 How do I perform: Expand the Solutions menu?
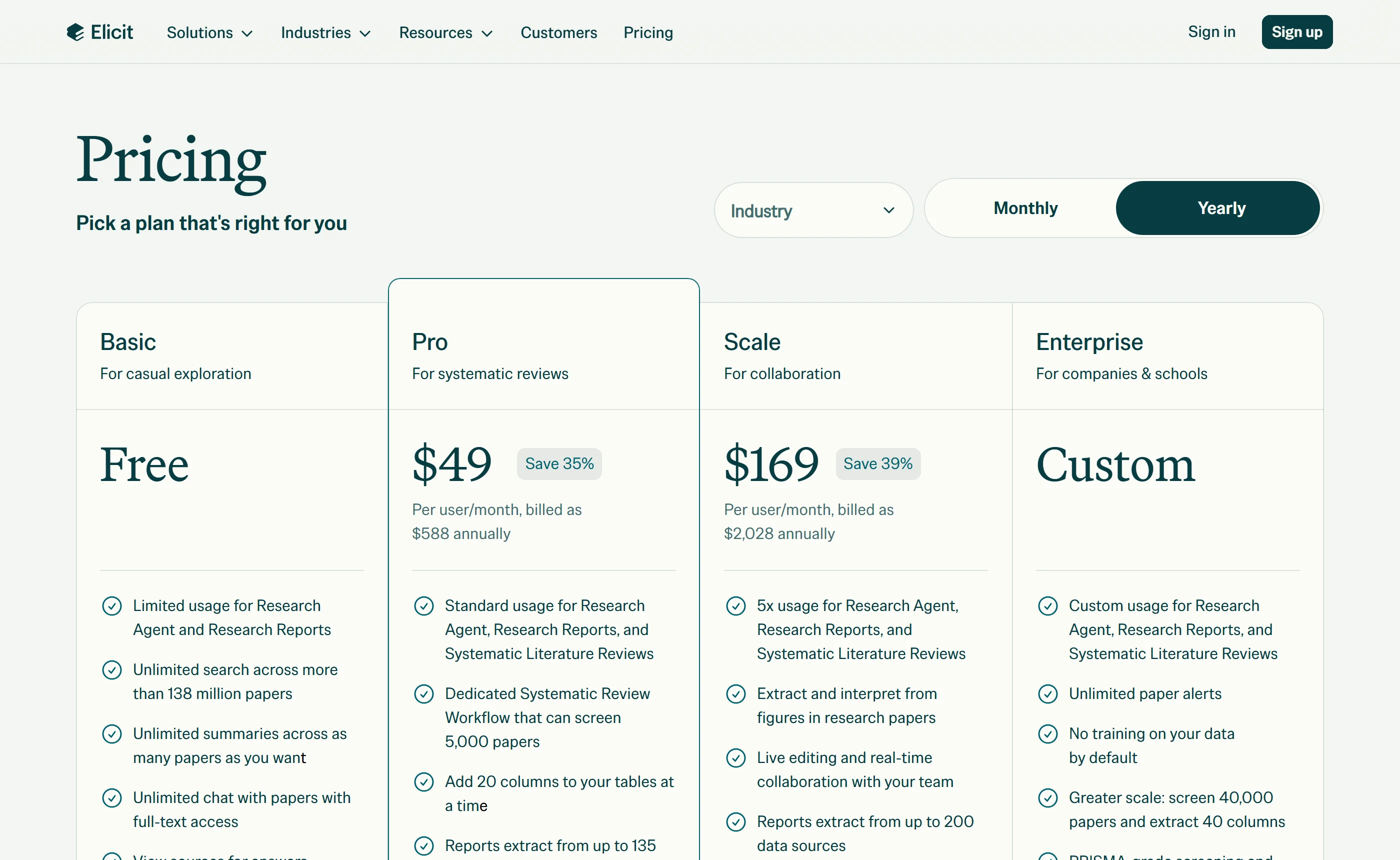point(209,32)
